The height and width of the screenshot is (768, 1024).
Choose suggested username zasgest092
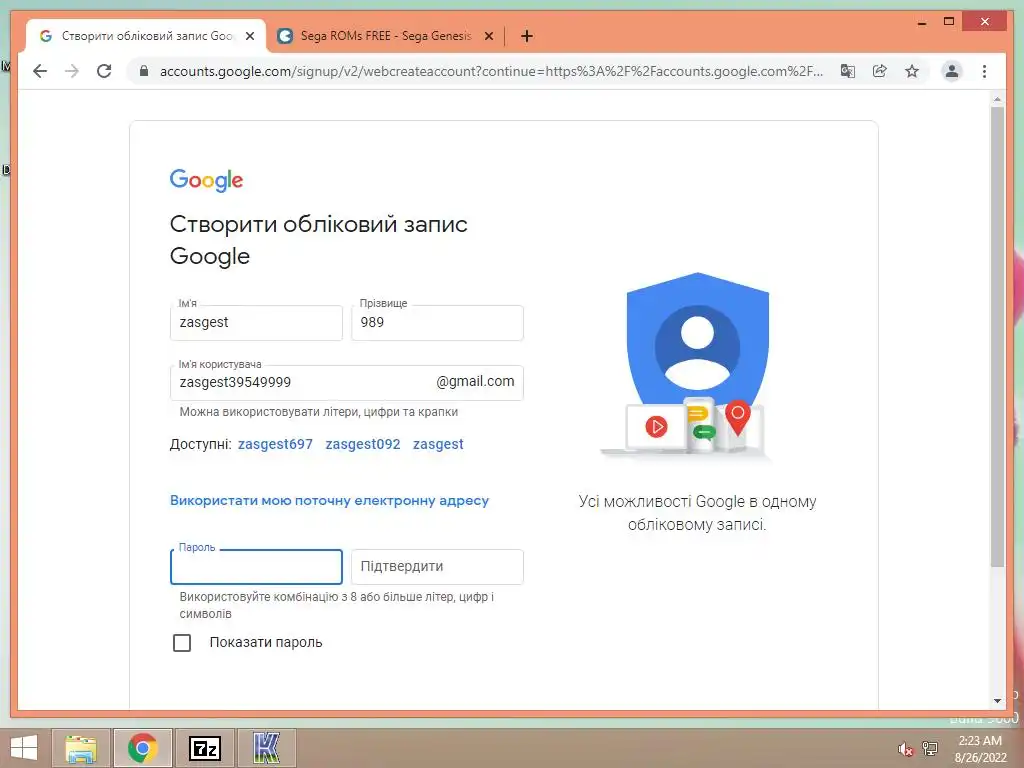362,444
